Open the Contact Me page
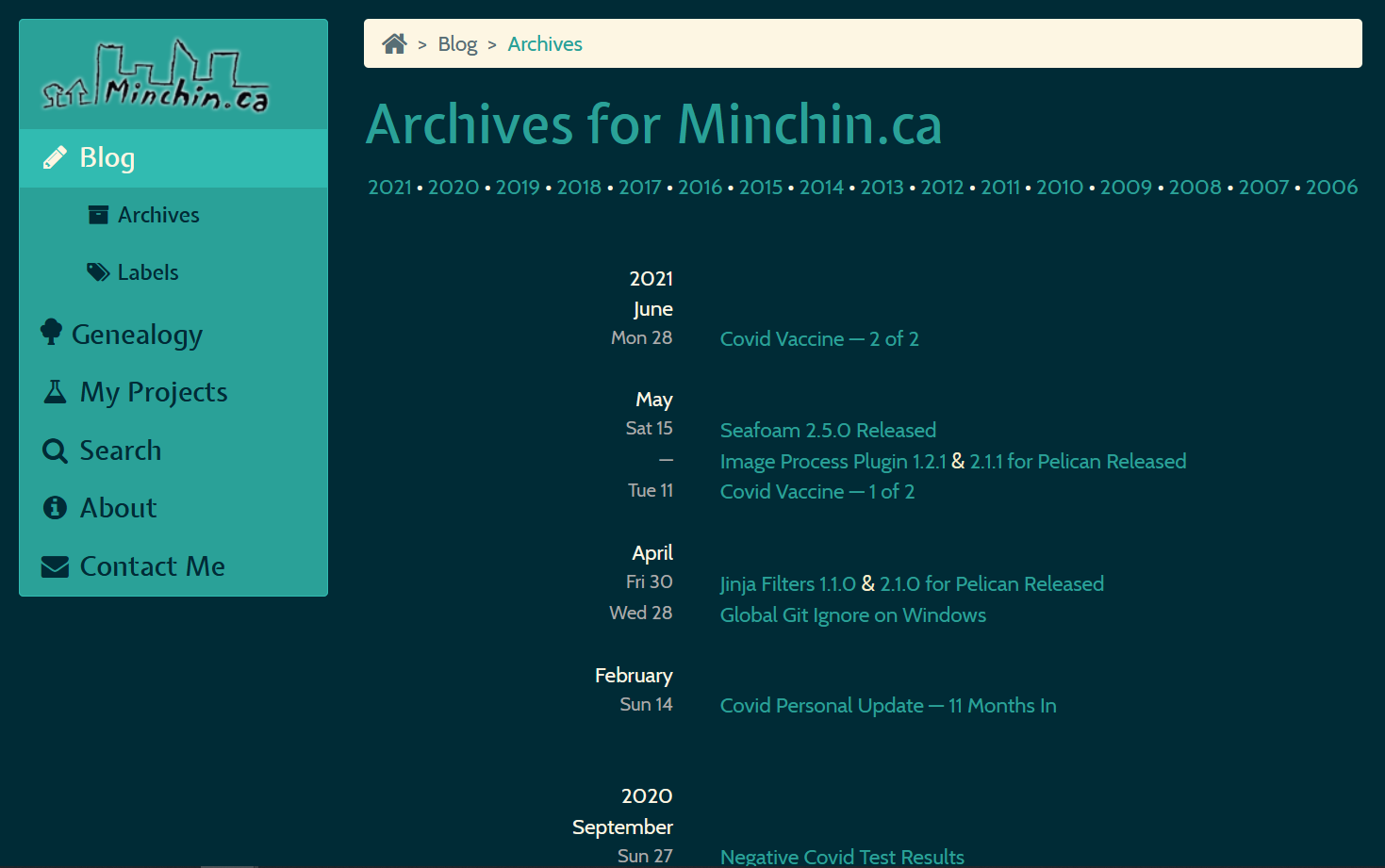Screen dimensions: 1385x868 (153, 566)
